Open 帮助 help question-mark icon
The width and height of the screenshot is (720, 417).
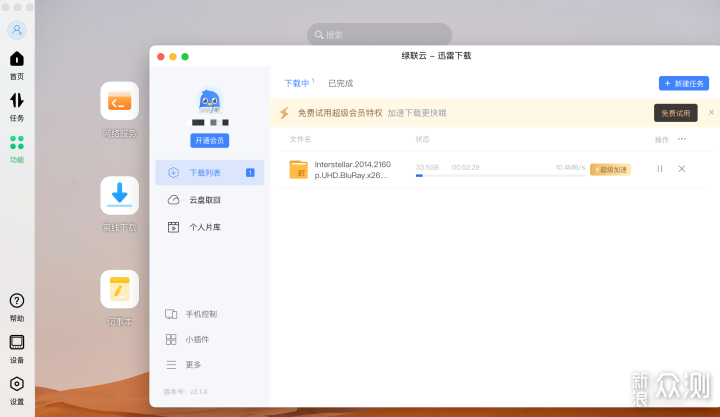17,301
